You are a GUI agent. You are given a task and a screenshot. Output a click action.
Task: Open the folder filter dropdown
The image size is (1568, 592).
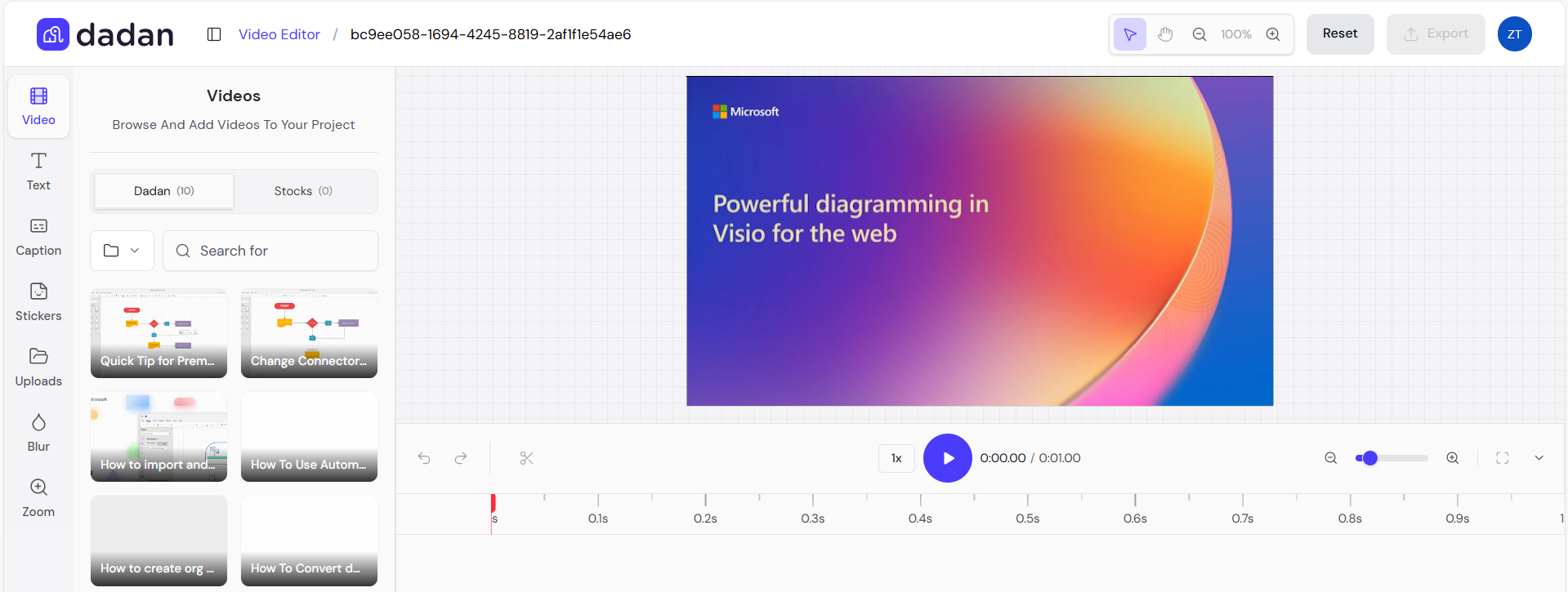[x=122, y=251]
